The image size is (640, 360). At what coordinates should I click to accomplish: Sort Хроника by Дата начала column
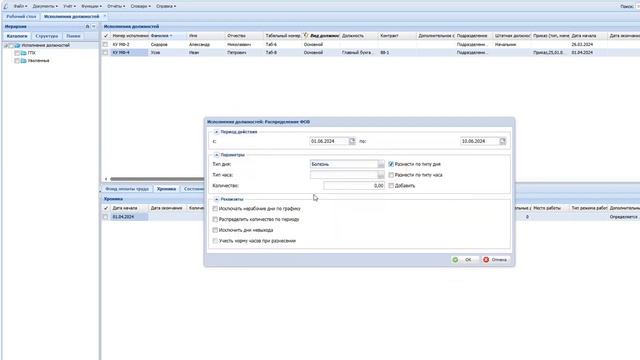point(129,208)
